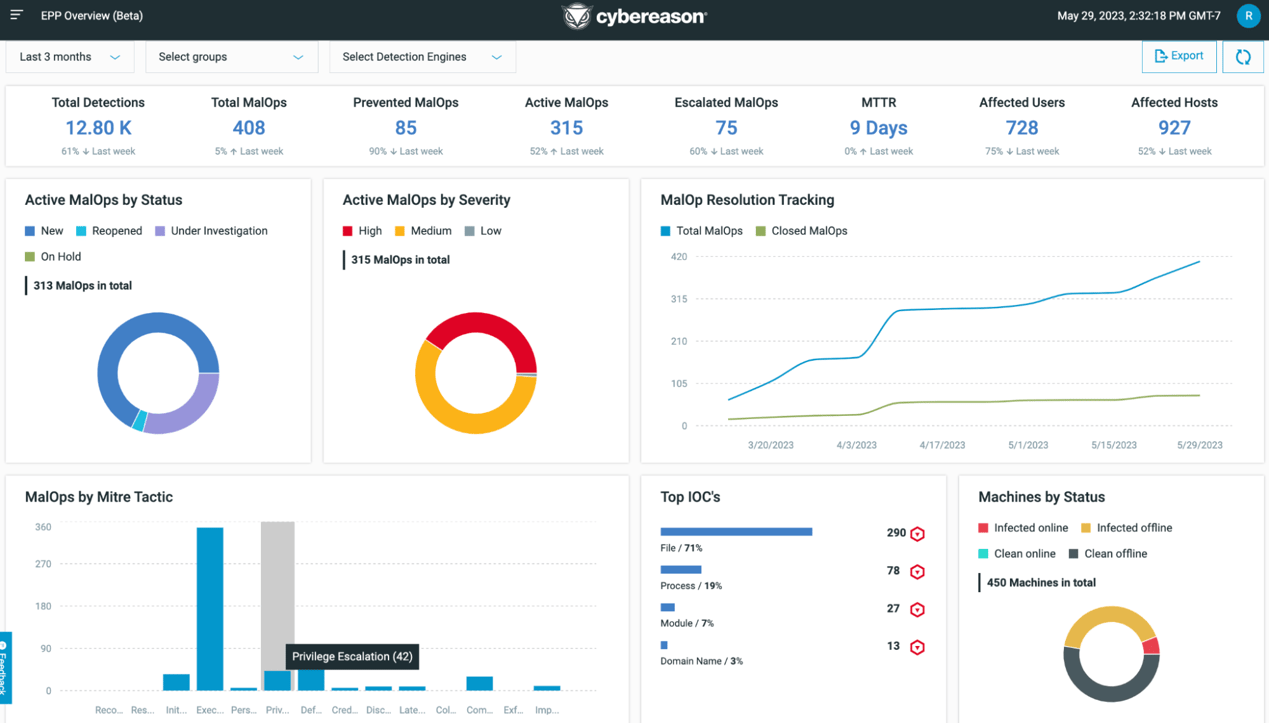Click the threat hexagon icon beside File IOC

918,533
